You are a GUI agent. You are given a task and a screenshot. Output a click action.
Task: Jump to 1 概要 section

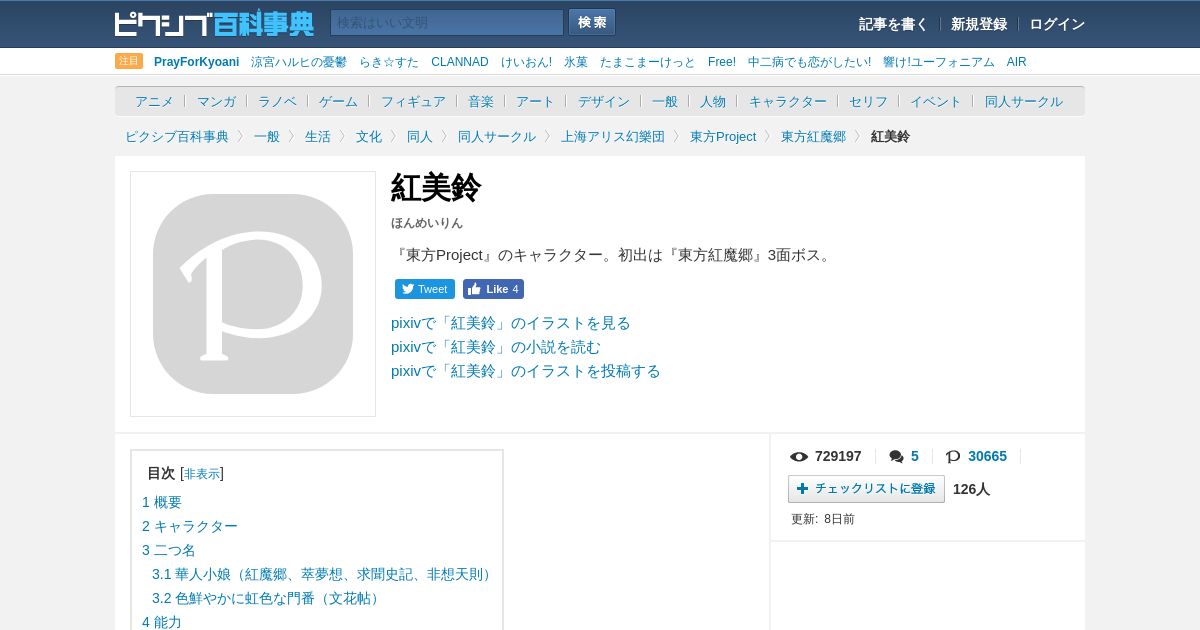(x=162, y=502)
